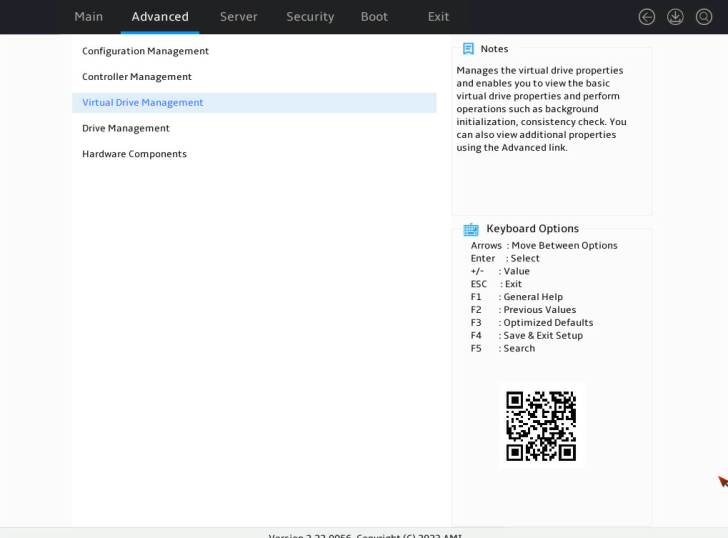Switch to the Main tab
Screen dimensions: 728x538
(89, 17)
